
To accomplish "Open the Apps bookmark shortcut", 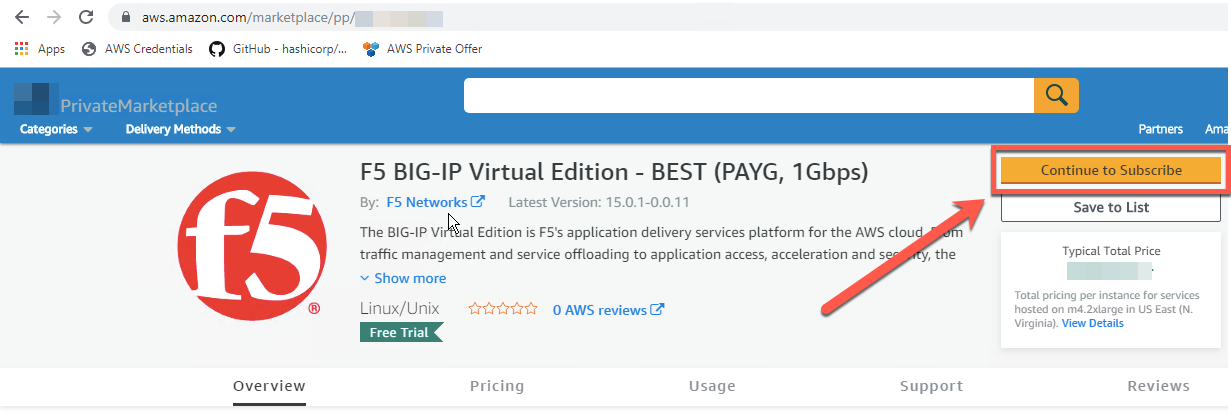I will tap(40, 49).
